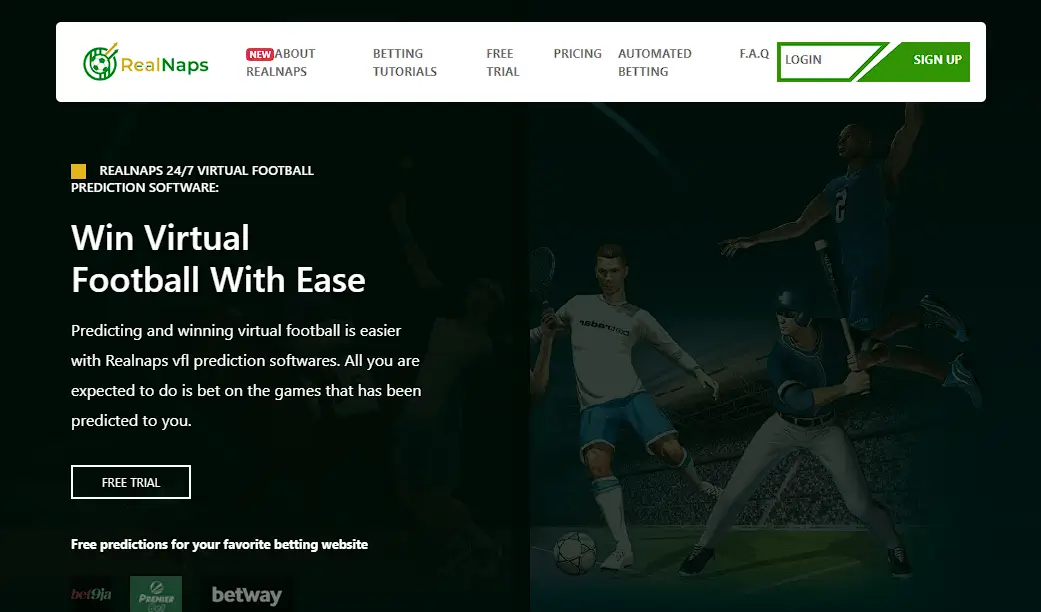Open the Betting Tutorials menu item
The width and height of the screenshot is (1041, 612).
tap(404, 63)
